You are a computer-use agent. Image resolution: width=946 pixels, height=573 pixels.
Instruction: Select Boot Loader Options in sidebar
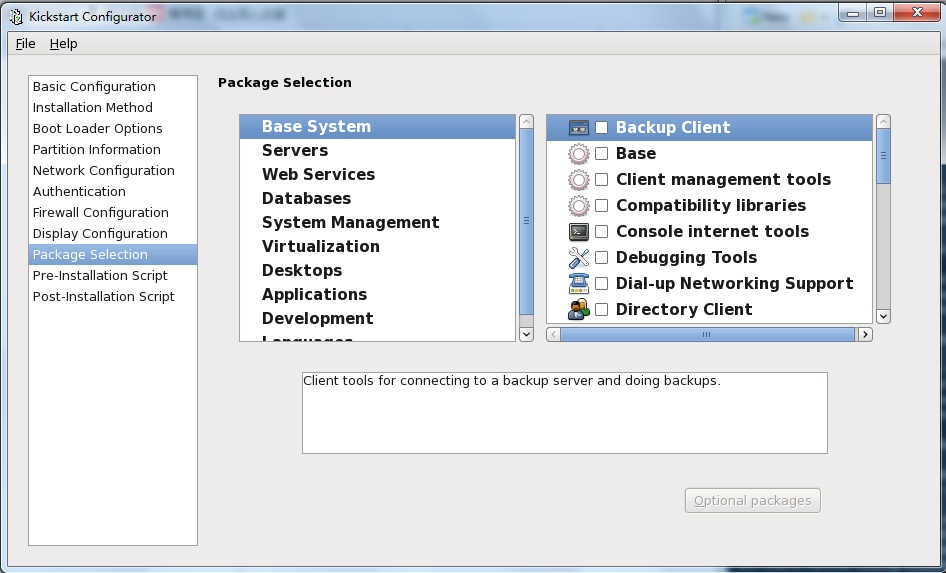pos(113,128)
